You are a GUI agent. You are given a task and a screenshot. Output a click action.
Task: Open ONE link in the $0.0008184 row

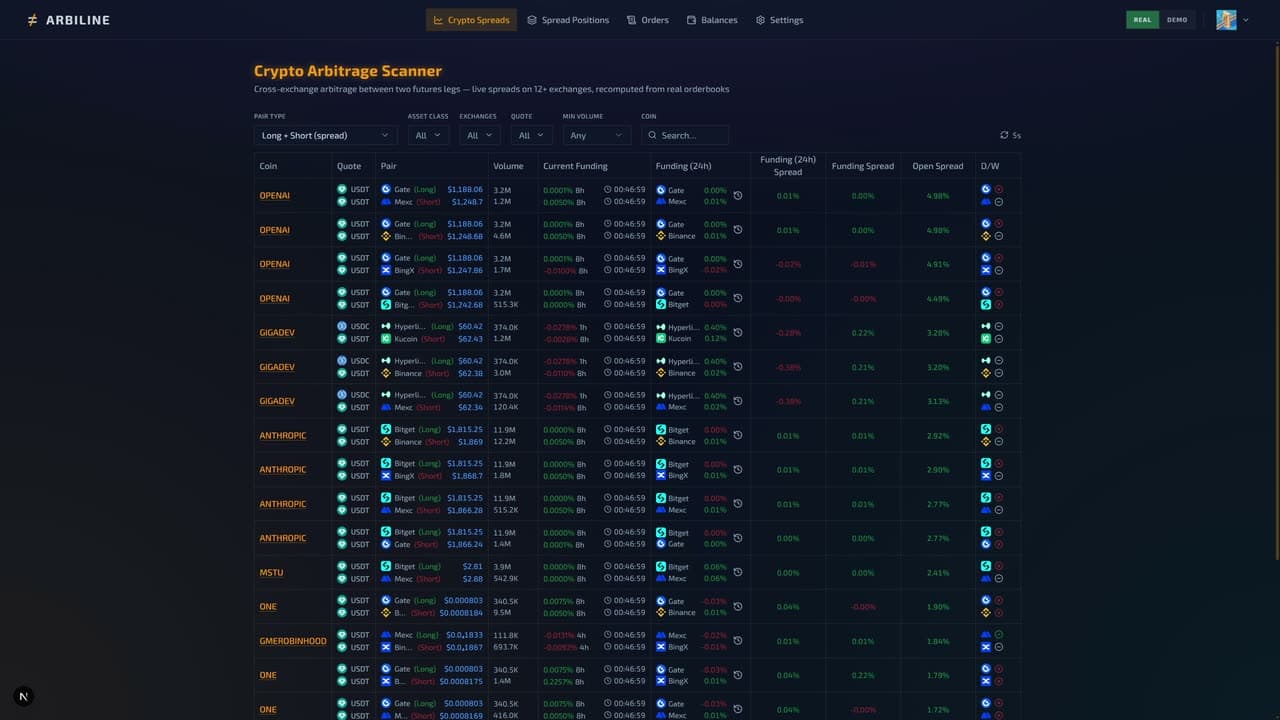click(268, 607)
